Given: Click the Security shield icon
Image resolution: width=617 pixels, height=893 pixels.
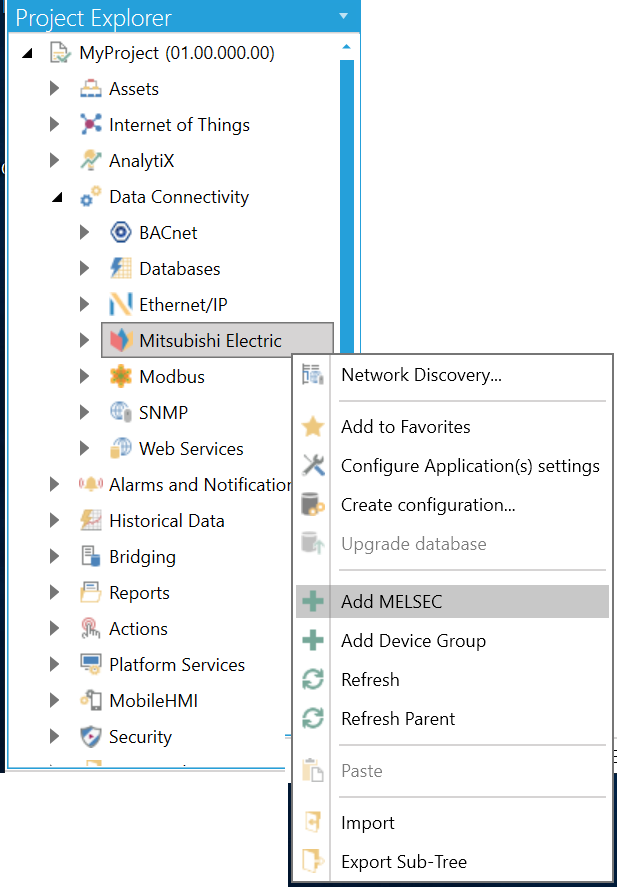Looking at the screenshot, I should pyautogui.click(x=91, y=736).
